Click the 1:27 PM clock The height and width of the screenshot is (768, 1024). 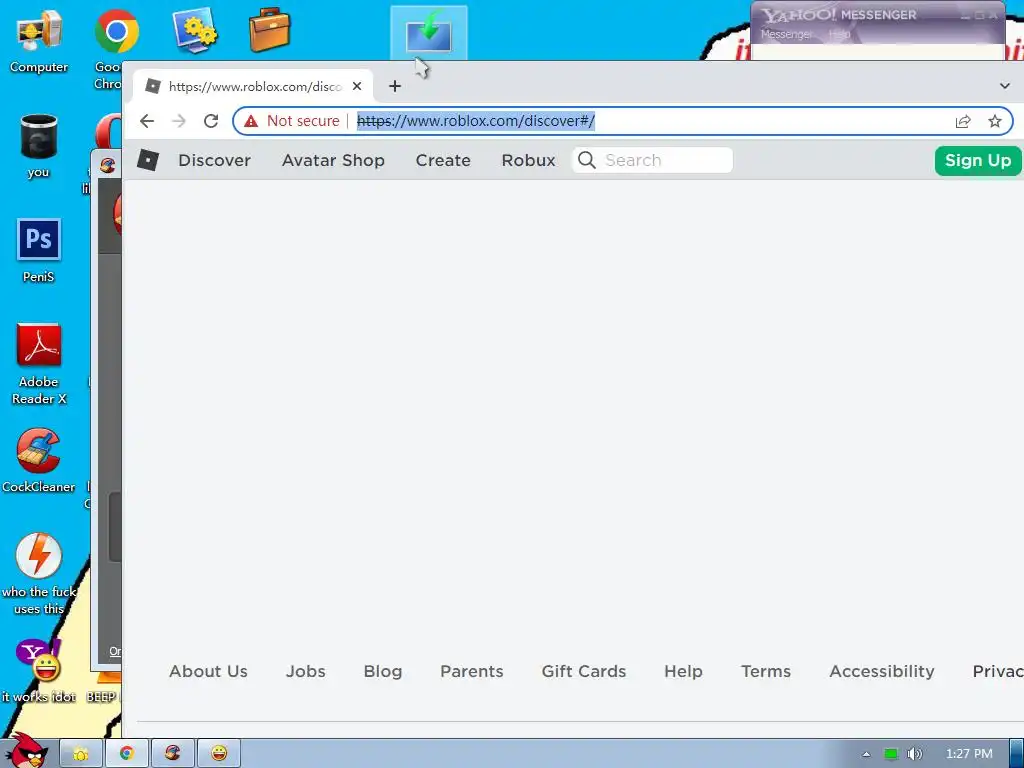969,754
